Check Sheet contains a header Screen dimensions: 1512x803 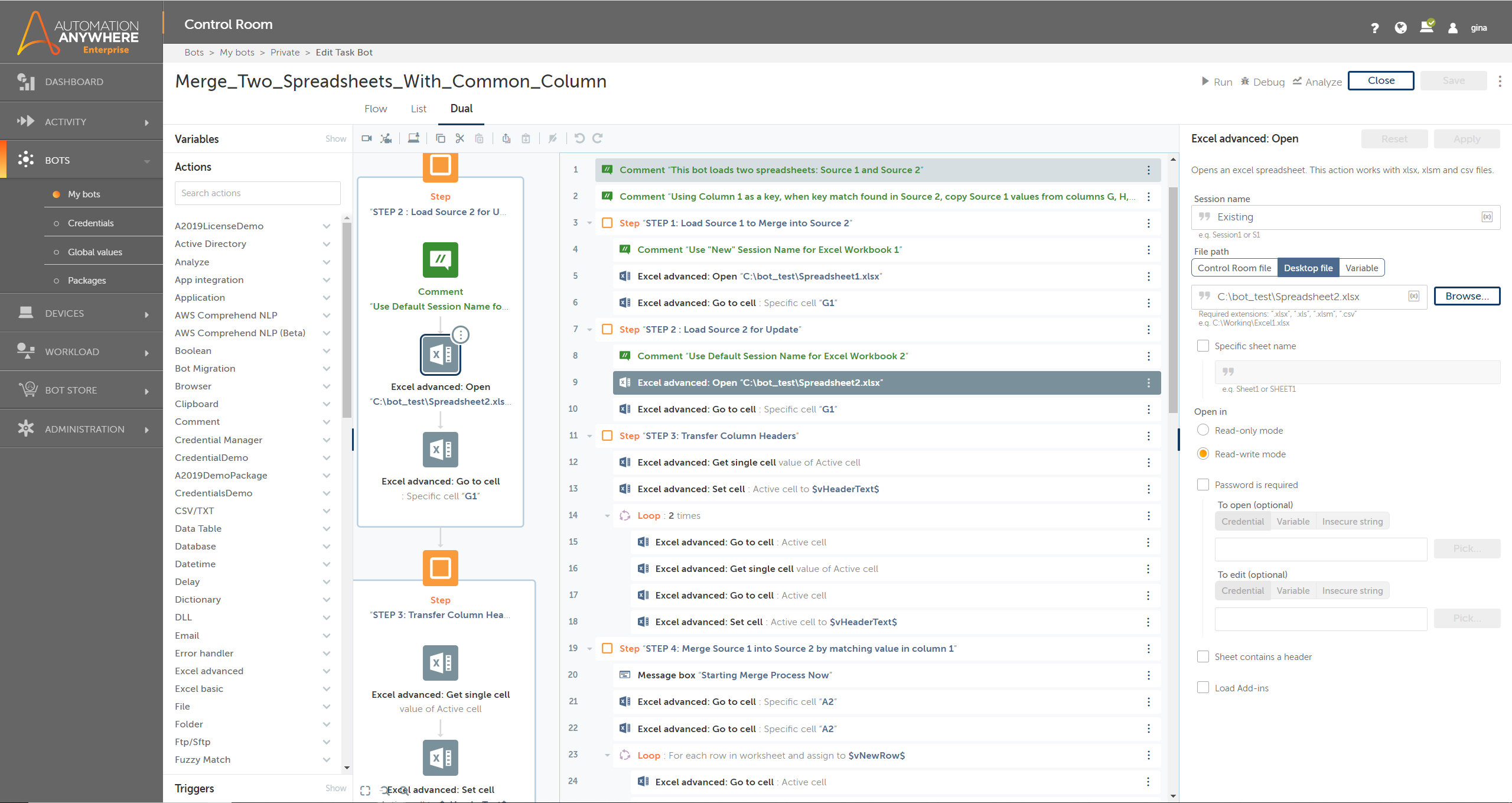pyautogui.click(x=1203, y=656)
